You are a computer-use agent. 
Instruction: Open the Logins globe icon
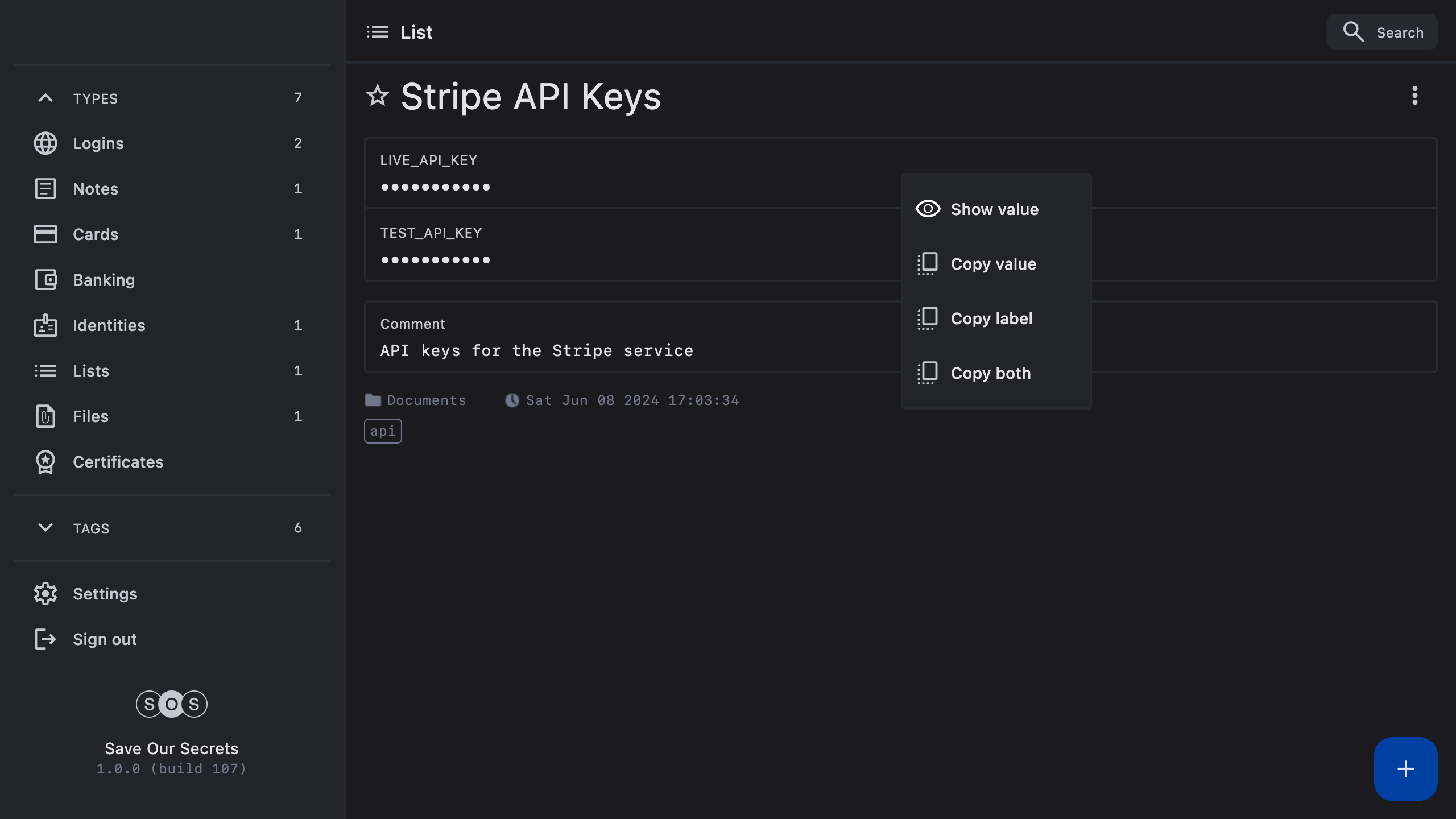tap(45, 143)
